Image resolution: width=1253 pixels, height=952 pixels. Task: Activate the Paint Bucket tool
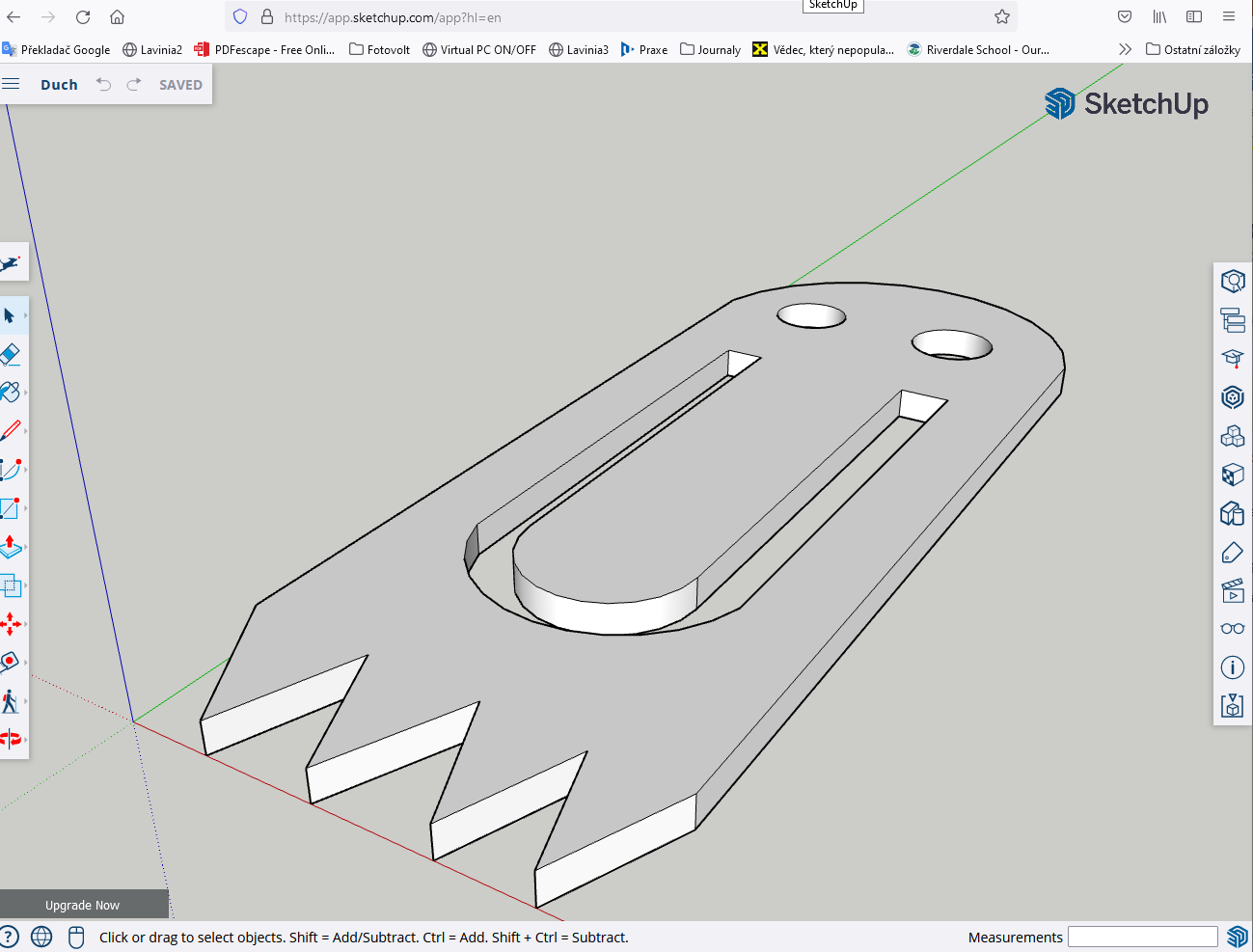point(10,393)
